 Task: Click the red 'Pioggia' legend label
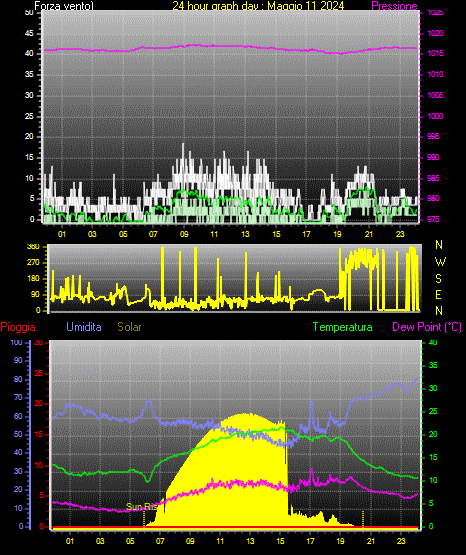point(18,327)
